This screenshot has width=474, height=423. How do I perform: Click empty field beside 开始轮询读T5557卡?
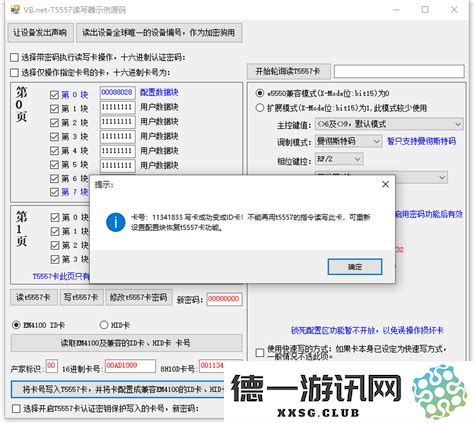click(399, 71)
